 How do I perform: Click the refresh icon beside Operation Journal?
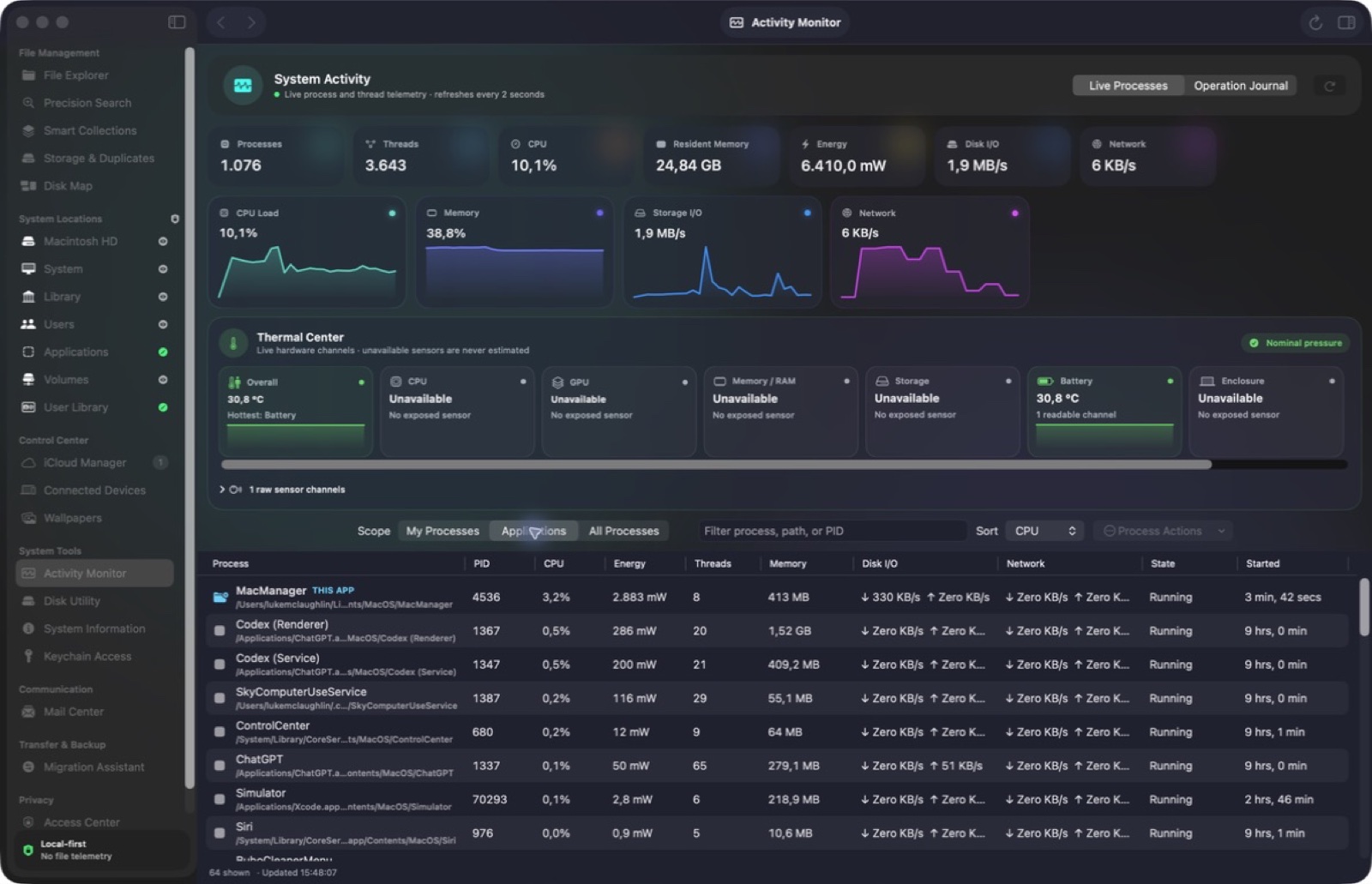click(x=1329, y=86)
